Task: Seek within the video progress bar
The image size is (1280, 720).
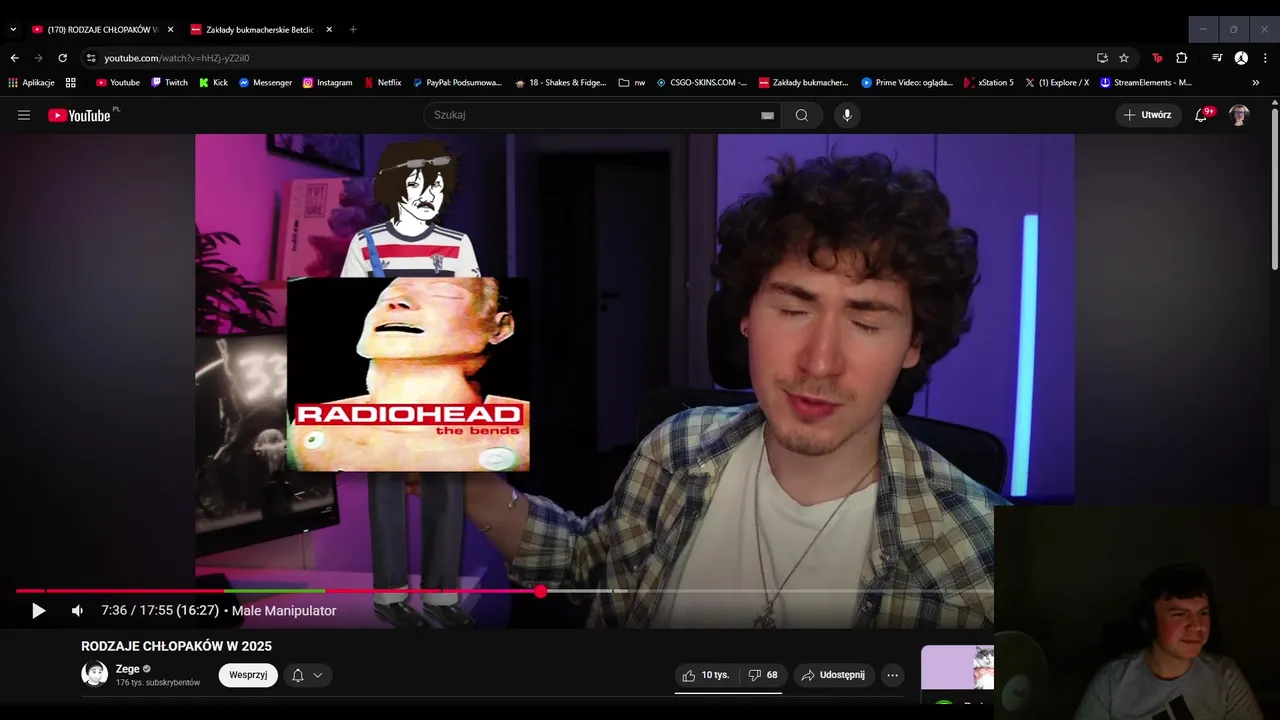Action: 505,591
